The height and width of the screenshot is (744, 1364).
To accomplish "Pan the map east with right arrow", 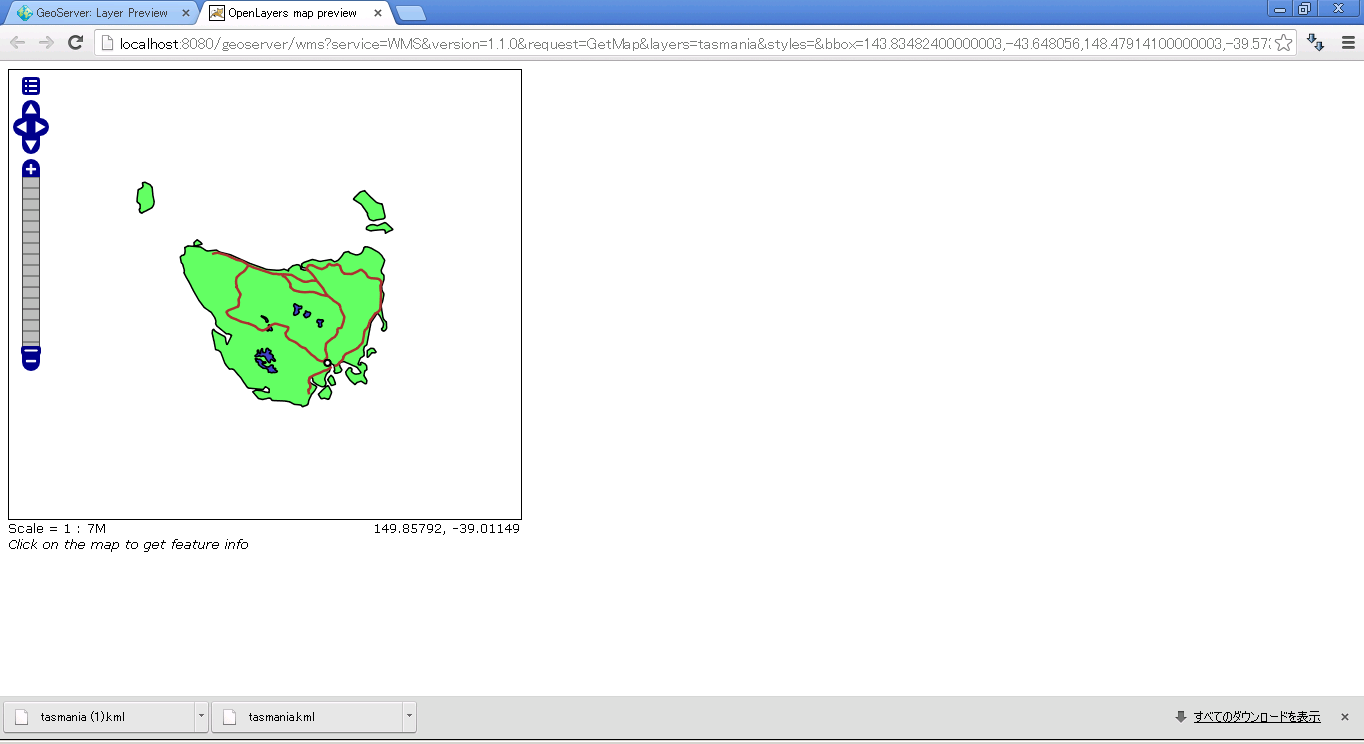I will (x=41, y=127).
